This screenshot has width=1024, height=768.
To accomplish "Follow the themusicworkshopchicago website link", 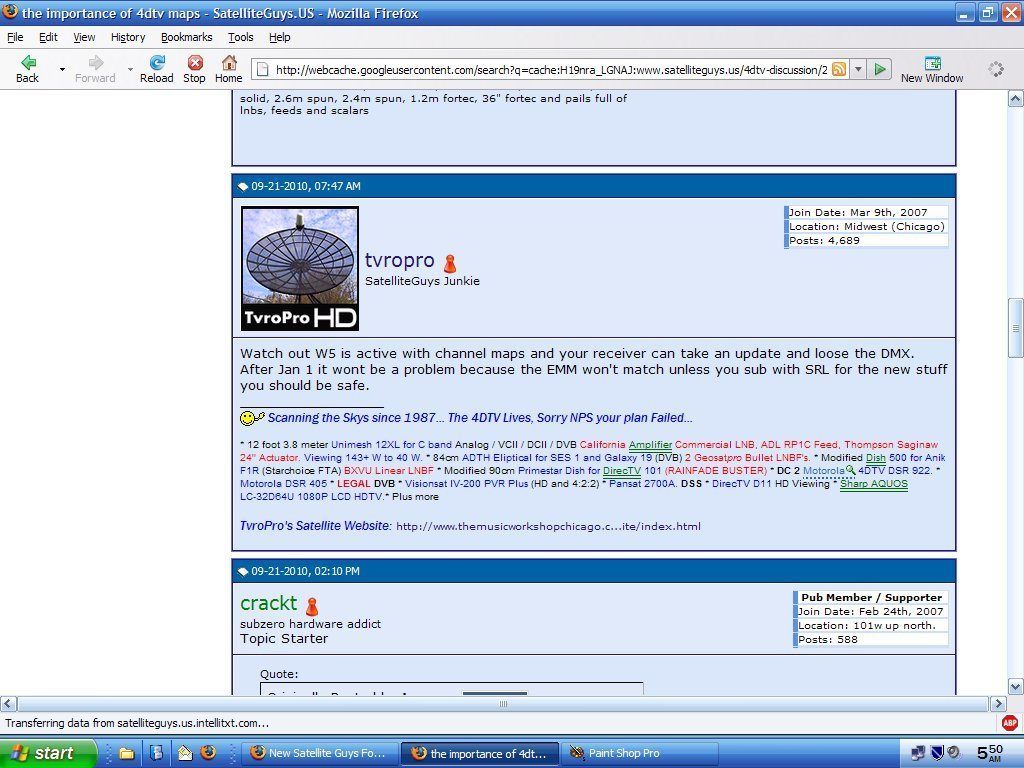I will tap(549, 526).
